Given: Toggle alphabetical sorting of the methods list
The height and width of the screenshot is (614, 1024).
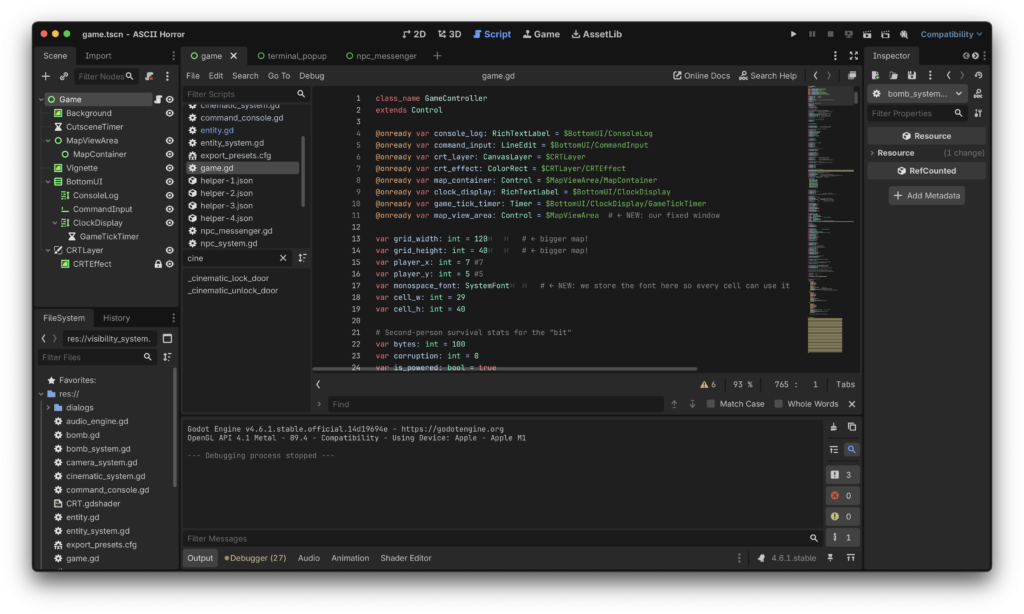Looking at the screenshot, I should tap(302, 258).
